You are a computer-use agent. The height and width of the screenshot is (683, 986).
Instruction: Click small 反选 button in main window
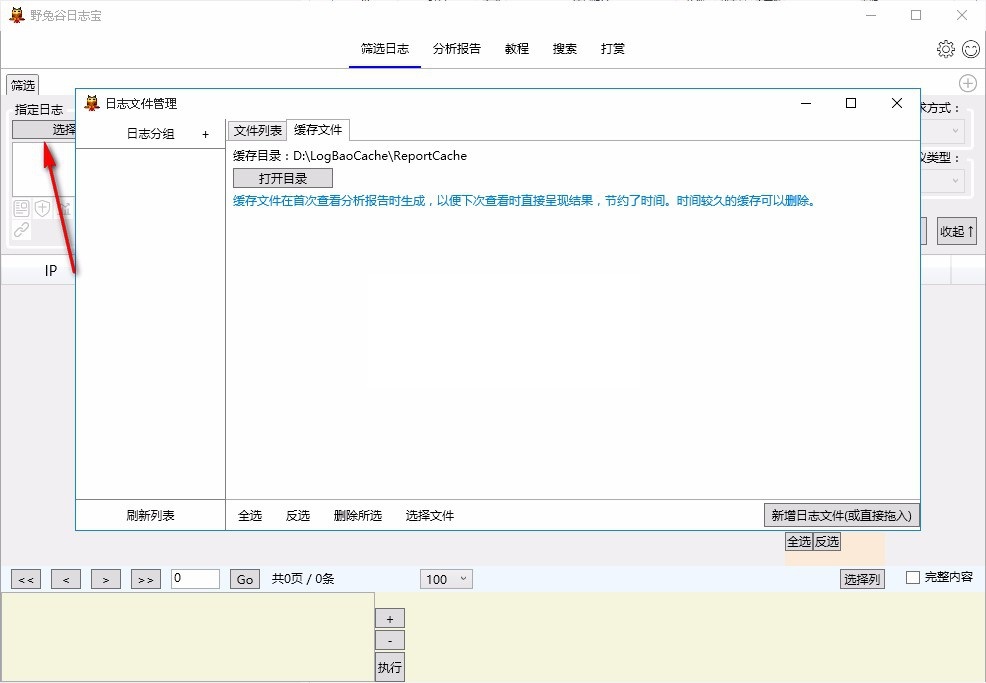point(826,541)
